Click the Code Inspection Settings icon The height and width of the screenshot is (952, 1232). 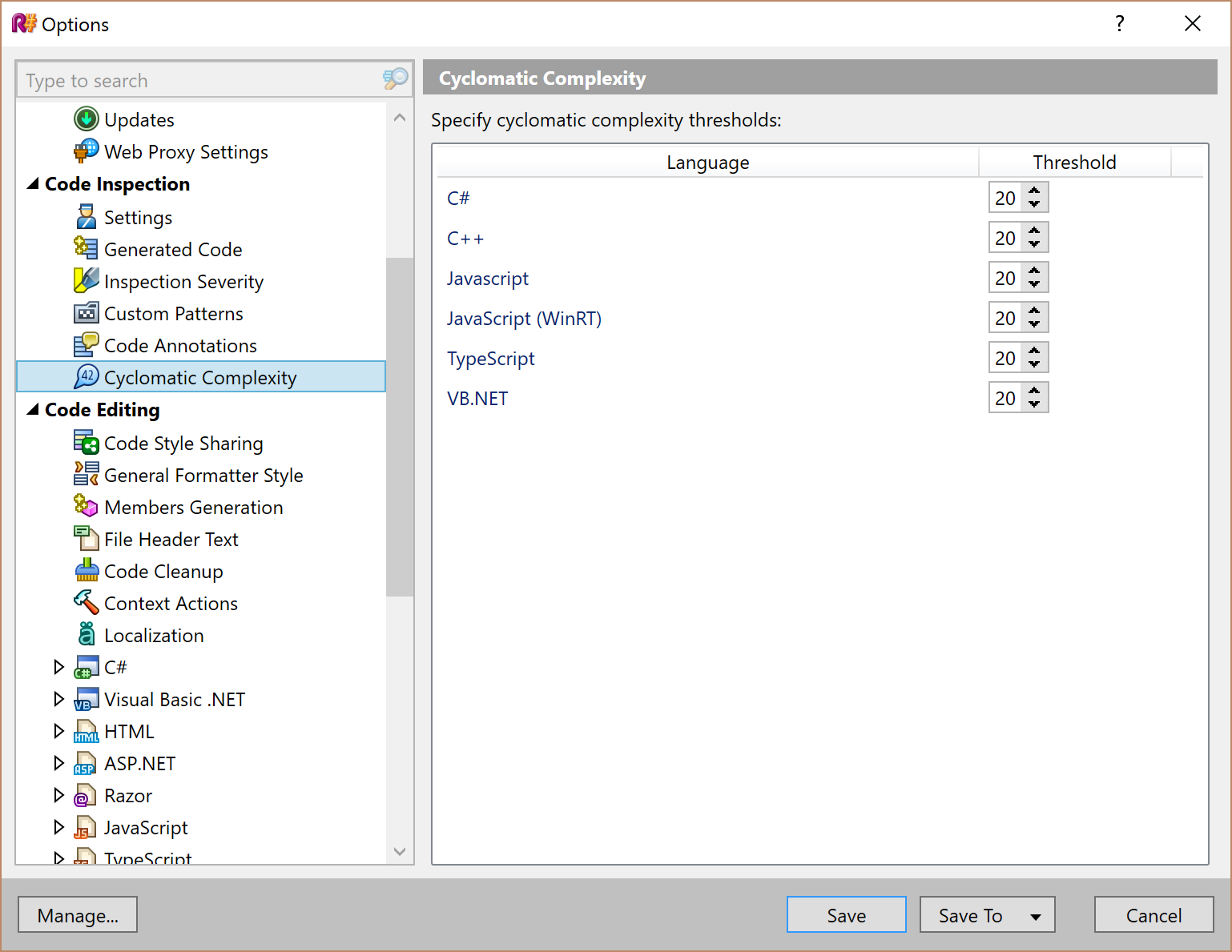point(87,217)
